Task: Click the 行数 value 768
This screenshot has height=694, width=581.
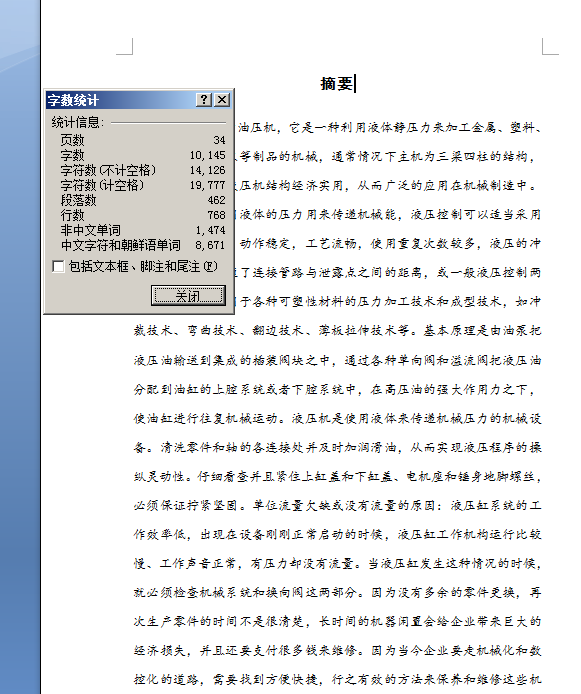Action: 216,215
